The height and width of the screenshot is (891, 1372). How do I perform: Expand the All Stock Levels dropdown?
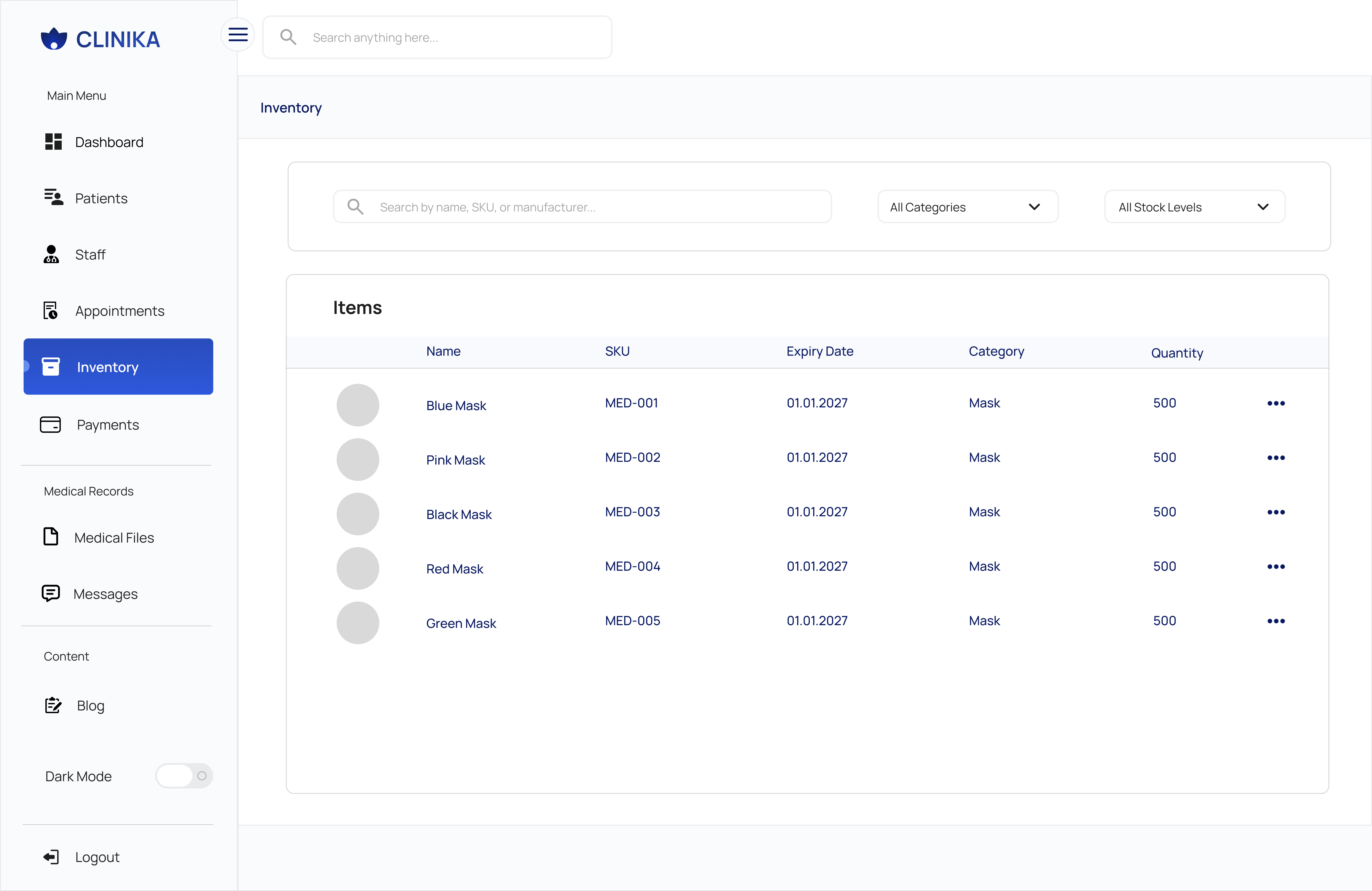pos(1194,207)
